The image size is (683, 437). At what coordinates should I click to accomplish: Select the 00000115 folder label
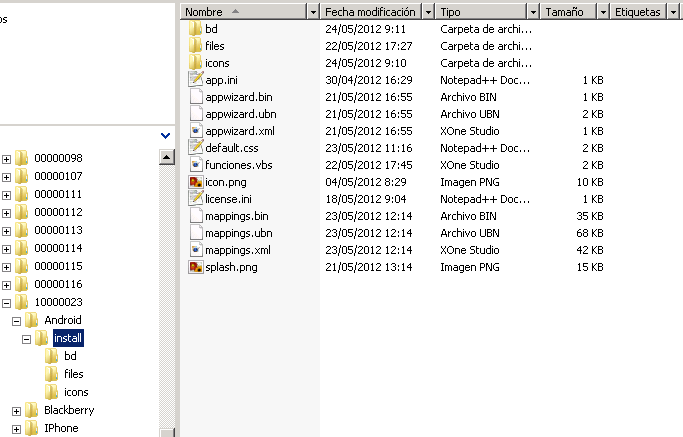58,266
